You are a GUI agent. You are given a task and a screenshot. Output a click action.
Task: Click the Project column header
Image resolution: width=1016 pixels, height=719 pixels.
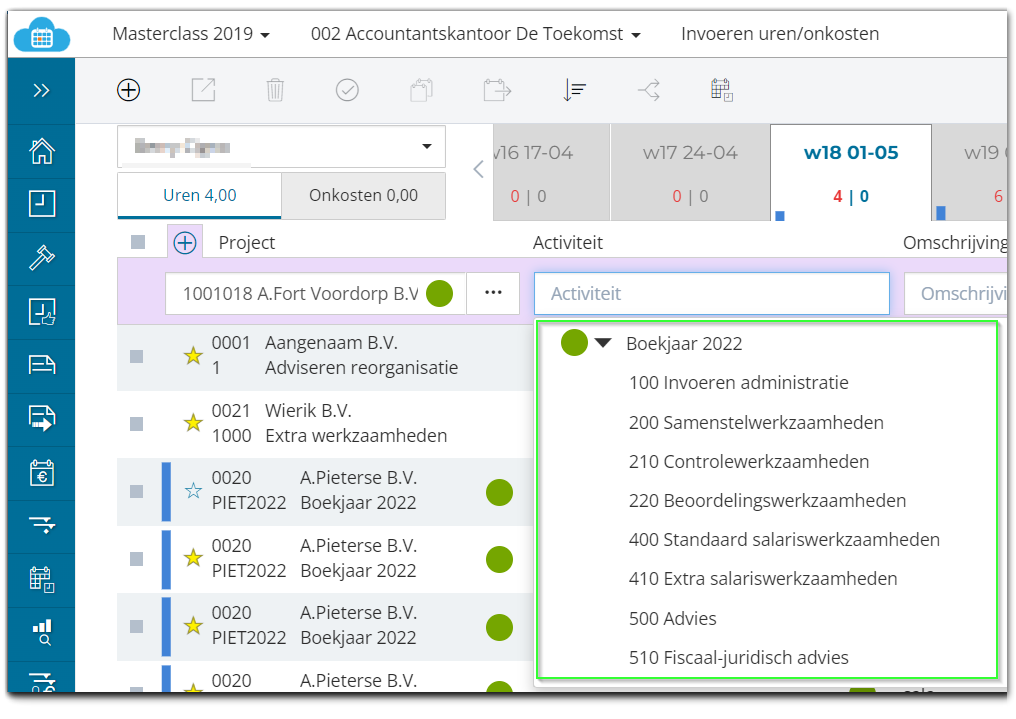pyautogui.click(x=247, y=242)
